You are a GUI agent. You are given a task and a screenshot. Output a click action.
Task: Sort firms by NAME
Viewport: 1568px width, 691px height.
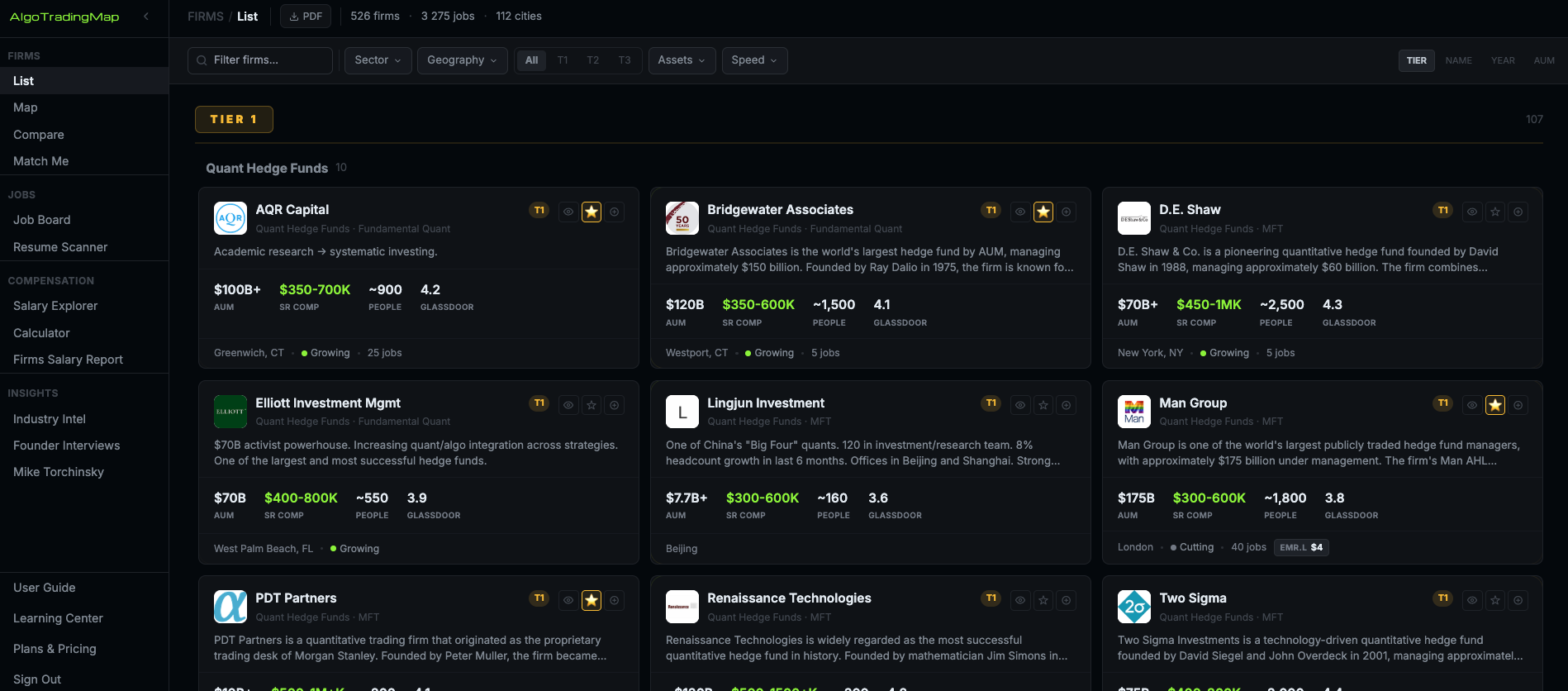point(1459,60)
